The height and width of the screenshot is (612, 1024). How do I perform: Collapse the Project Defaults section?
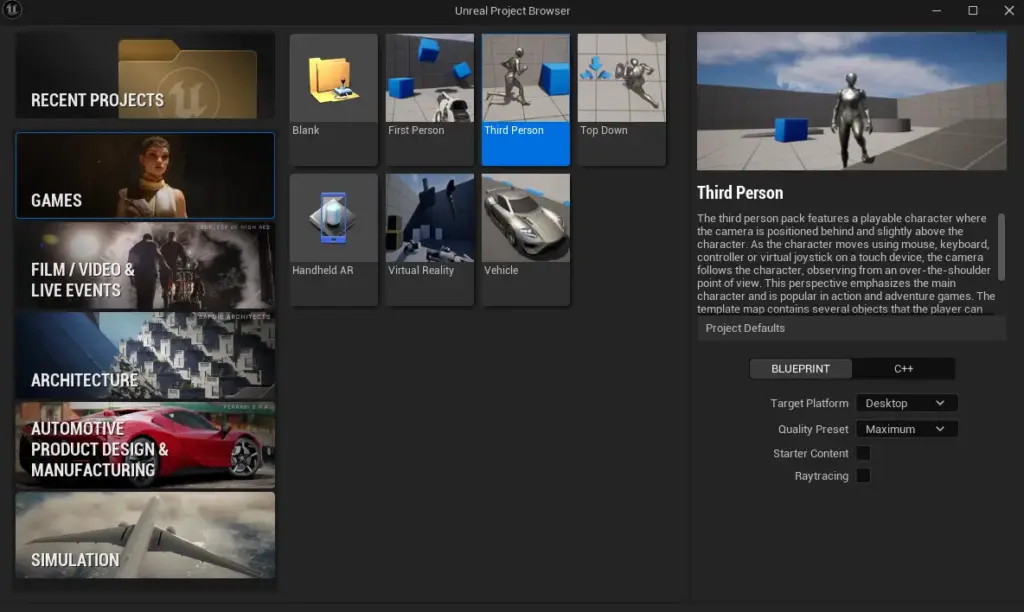851,328
